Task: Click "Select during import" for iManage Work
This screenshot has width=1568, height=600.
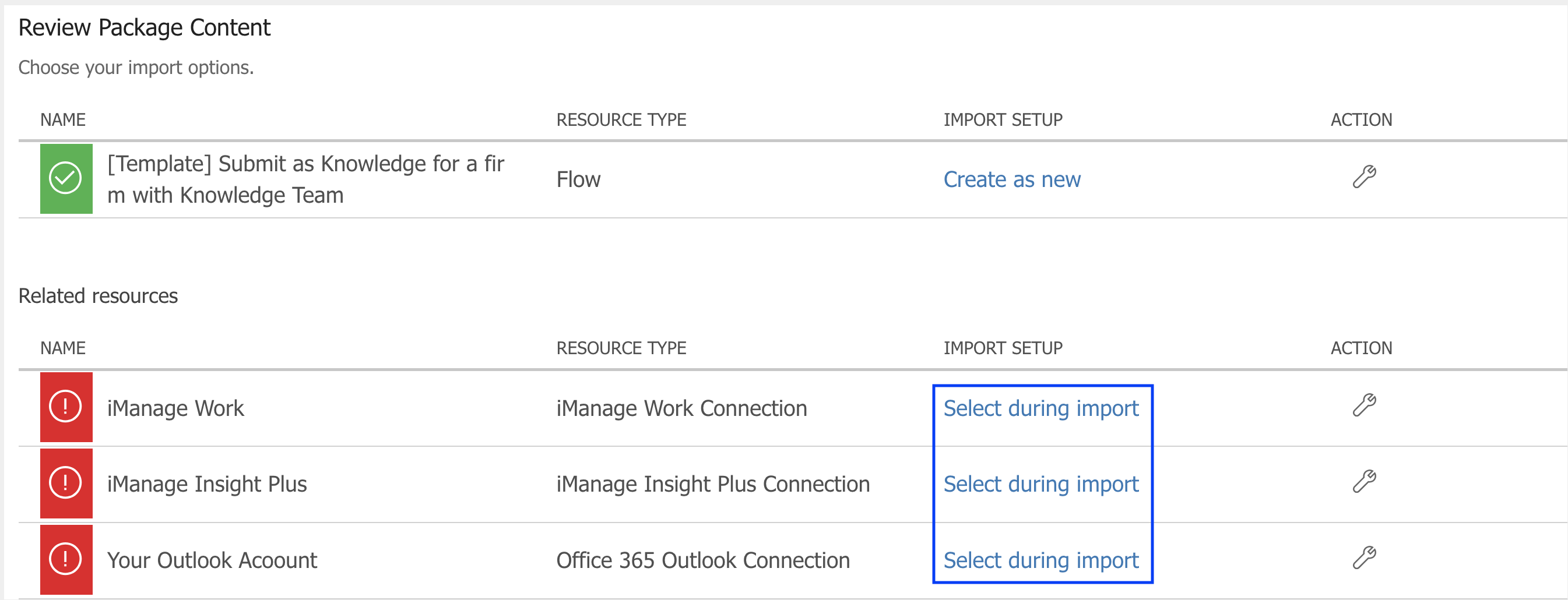Action: click(1040, 408)
